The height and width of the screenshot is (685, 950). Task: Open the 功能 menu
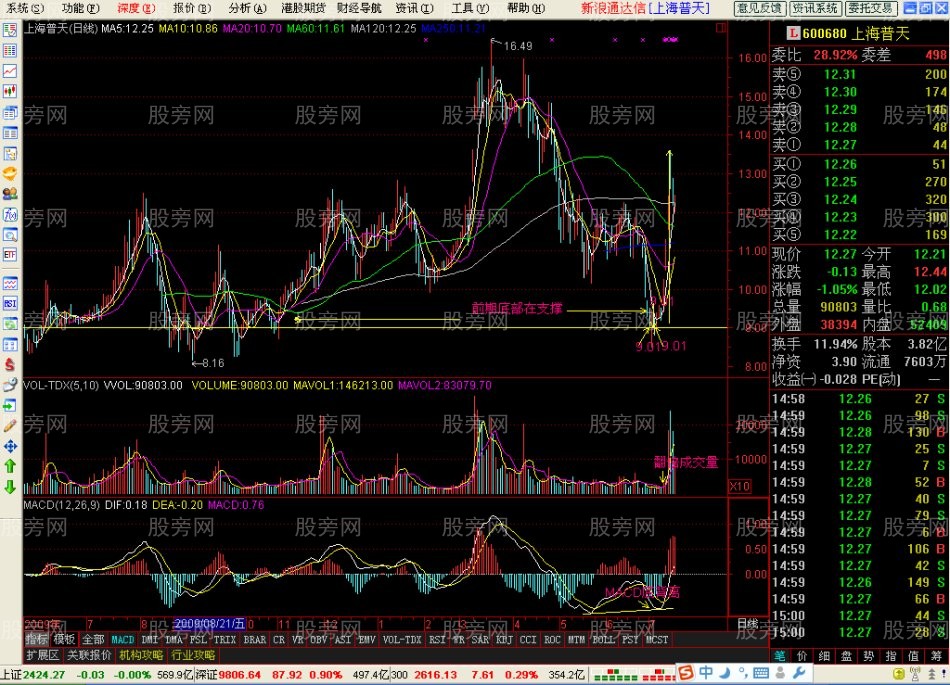point(81,8)
